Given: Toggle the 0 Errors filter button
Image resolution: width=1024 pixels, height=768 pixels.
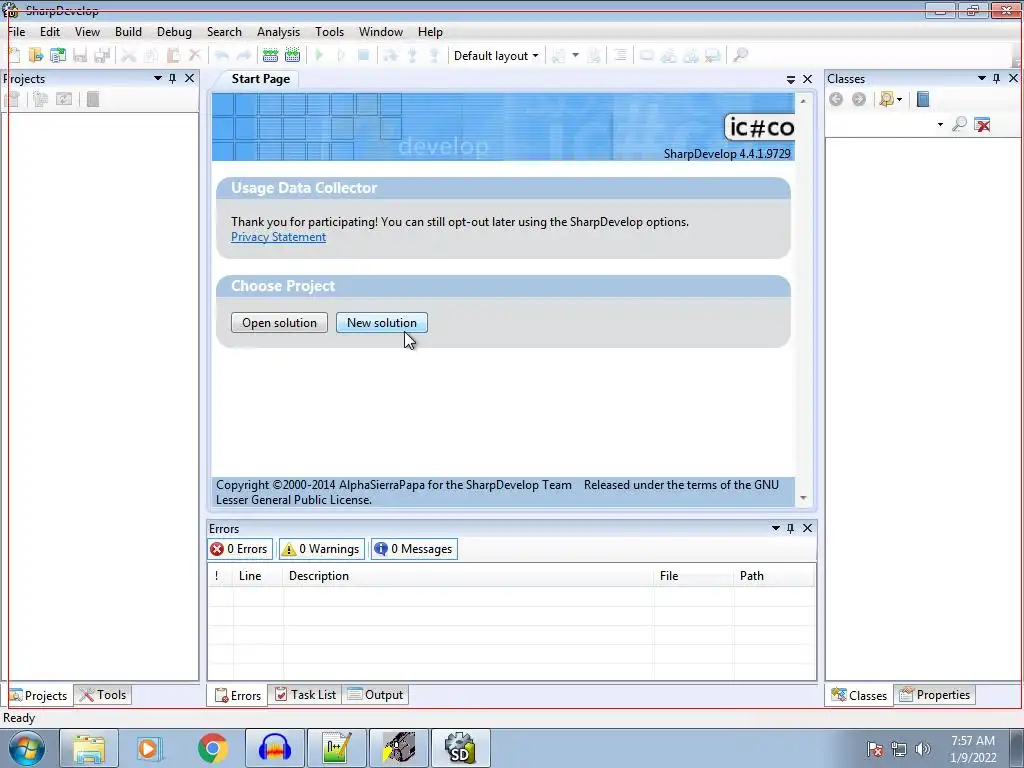Looking at the screenshot, I should 240,549.
